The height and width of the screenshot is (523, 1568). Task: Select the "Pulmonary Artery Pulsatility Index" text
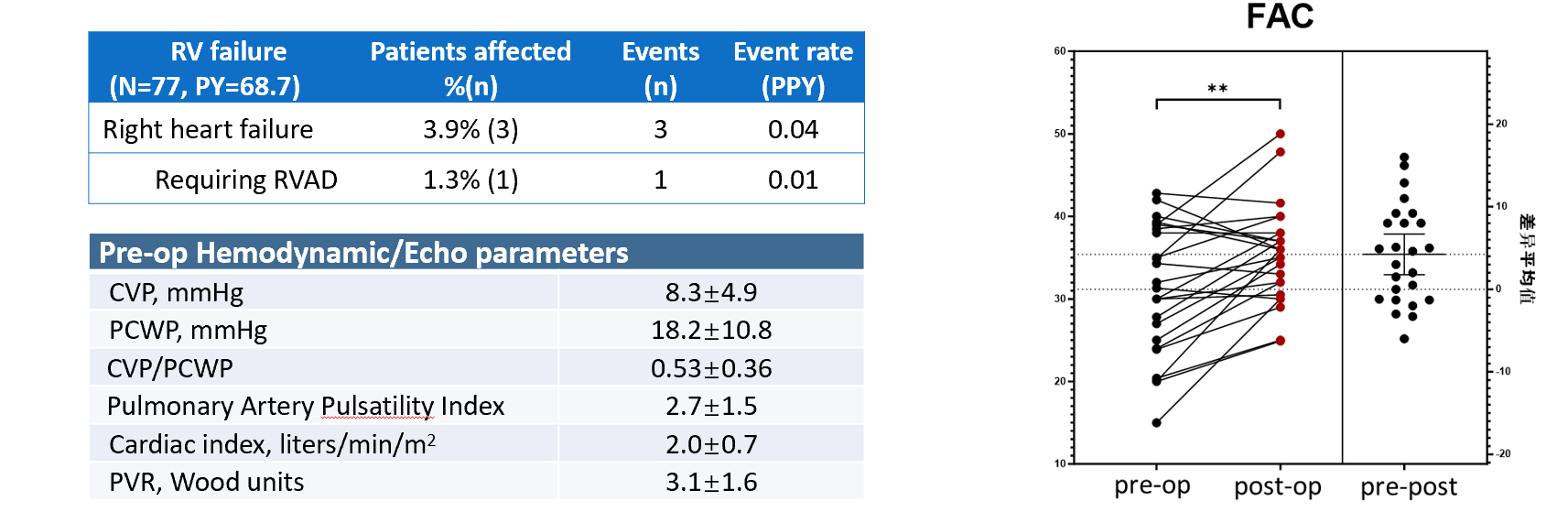coord(306,407)
